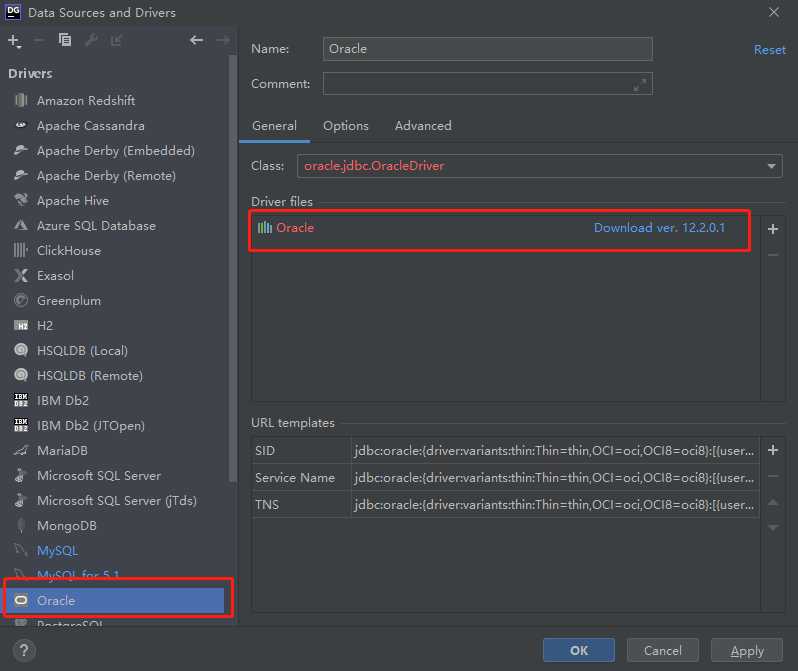Move URL template up arrow
The image size is (798, 671).
[x=773, y=502]
